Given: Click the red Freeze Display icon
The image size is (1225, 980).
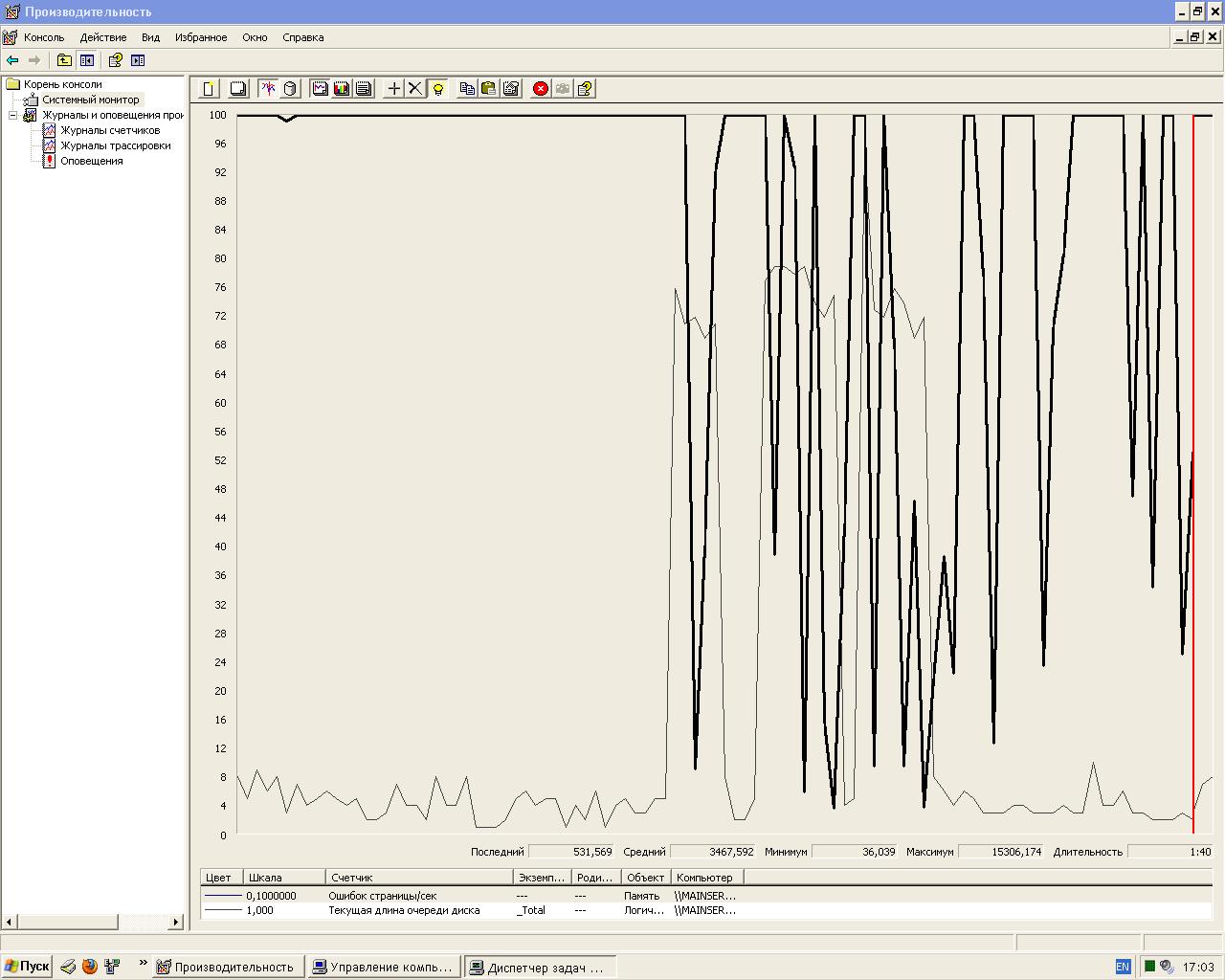Looking at the screenshot, I should tap(541, 89).
